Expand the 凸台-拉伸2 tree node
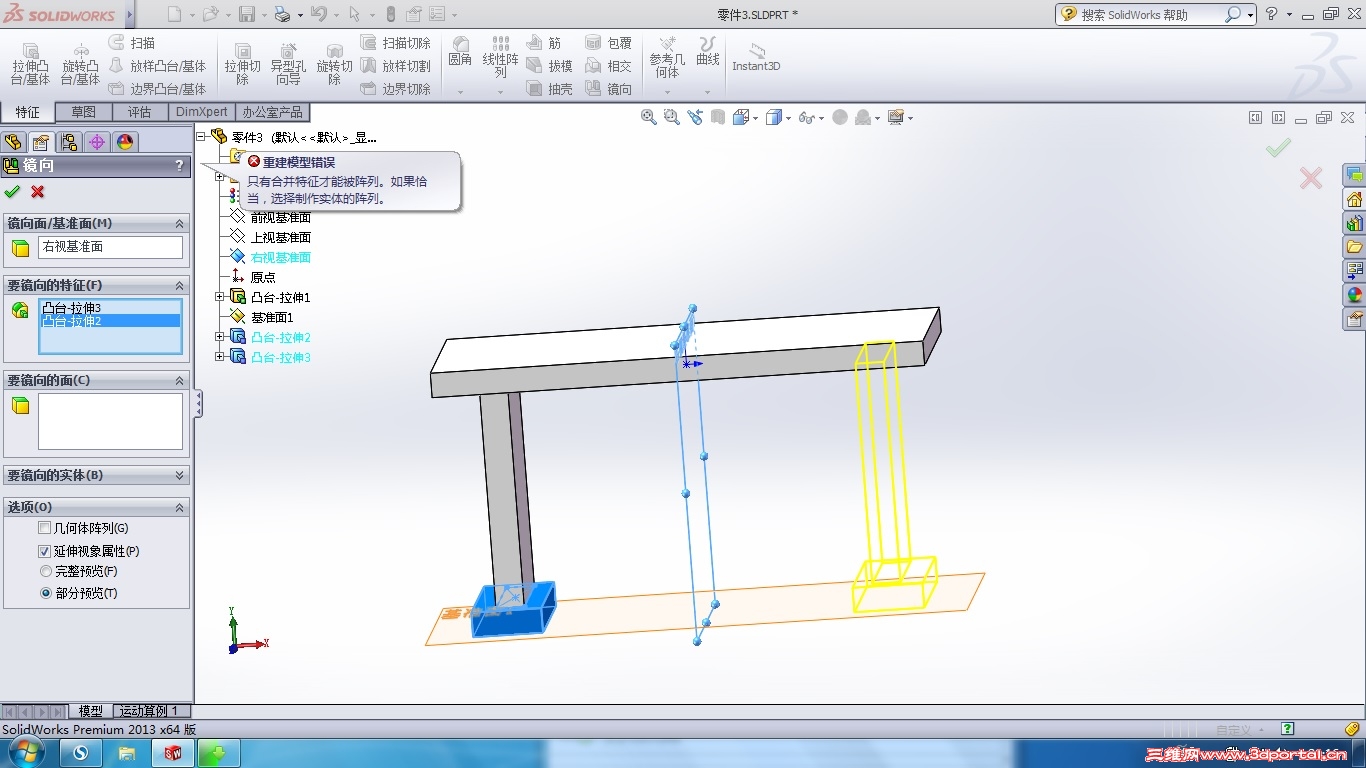This screenshot has width=1366, height=768. pos(220,337)
